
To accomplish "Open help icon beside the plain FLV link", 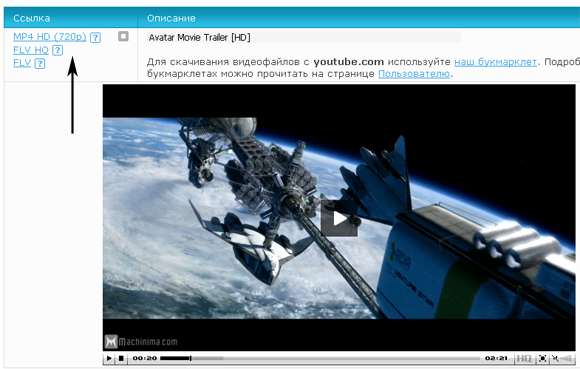I will tap(40, 63).
